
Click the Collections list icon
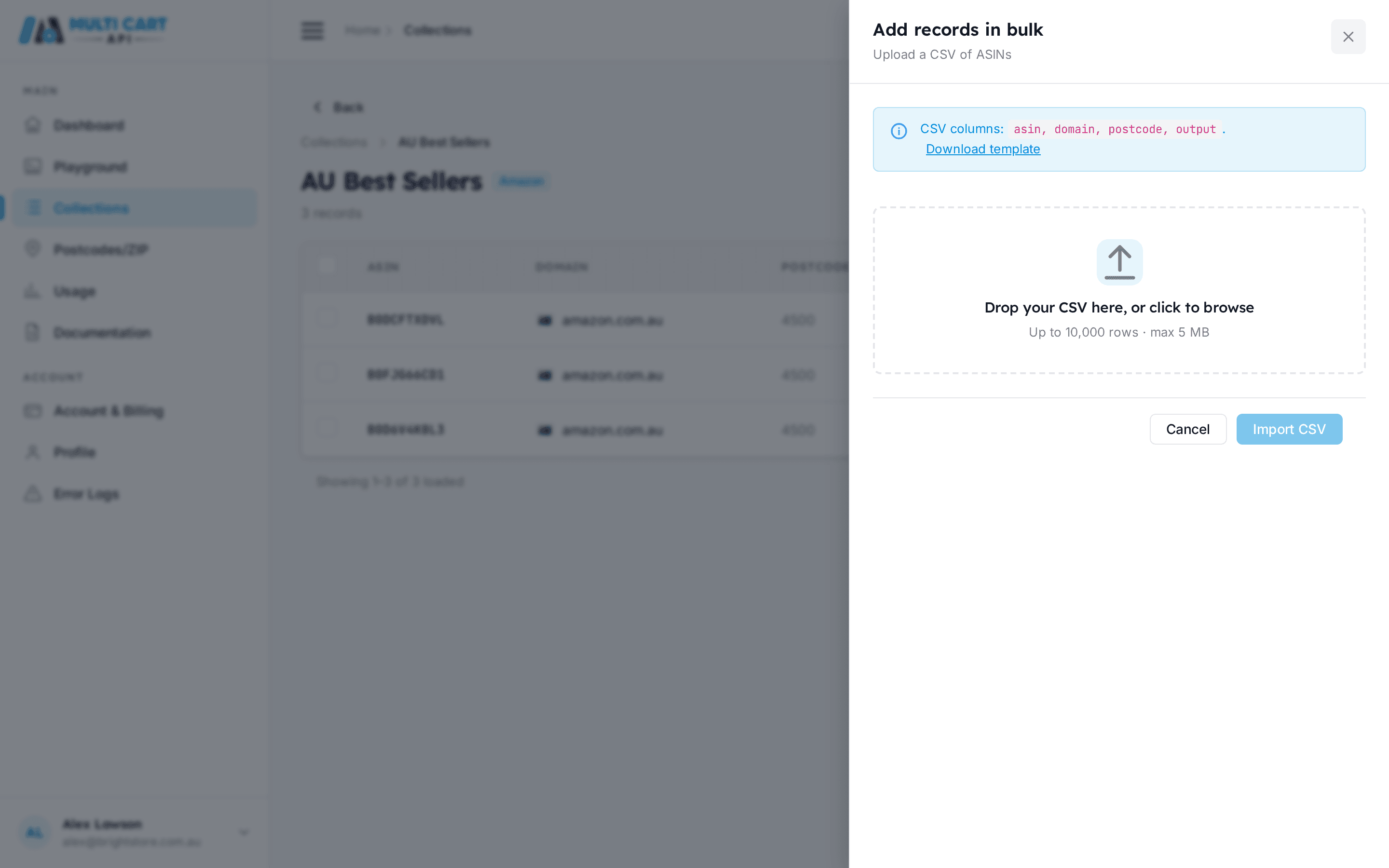click(x=34, y=208)
